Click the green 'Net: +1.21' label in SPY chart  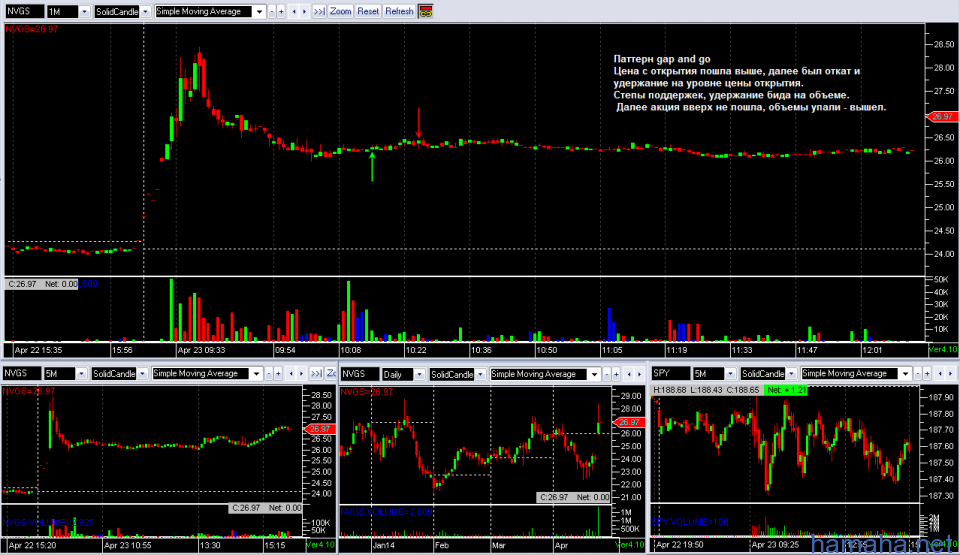(786, 390)
